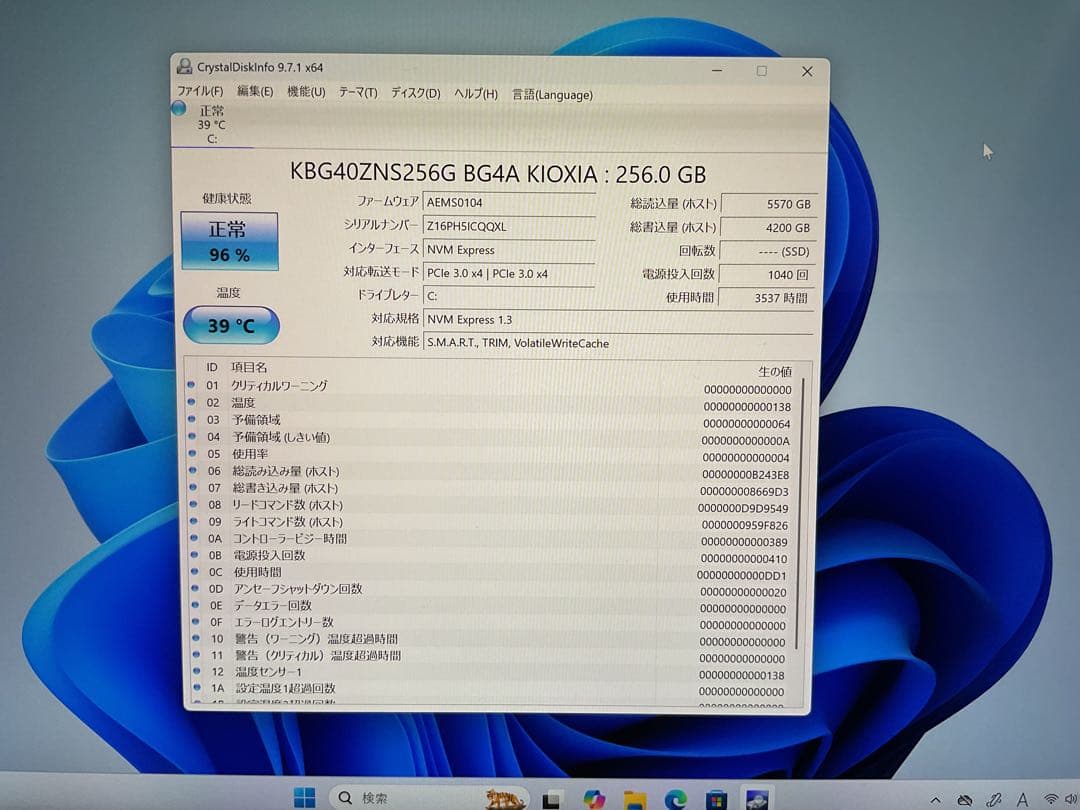The image size is (1080, 810).
Task: Open Microsoft Store from the taskbar
Action: coord(716,799)
